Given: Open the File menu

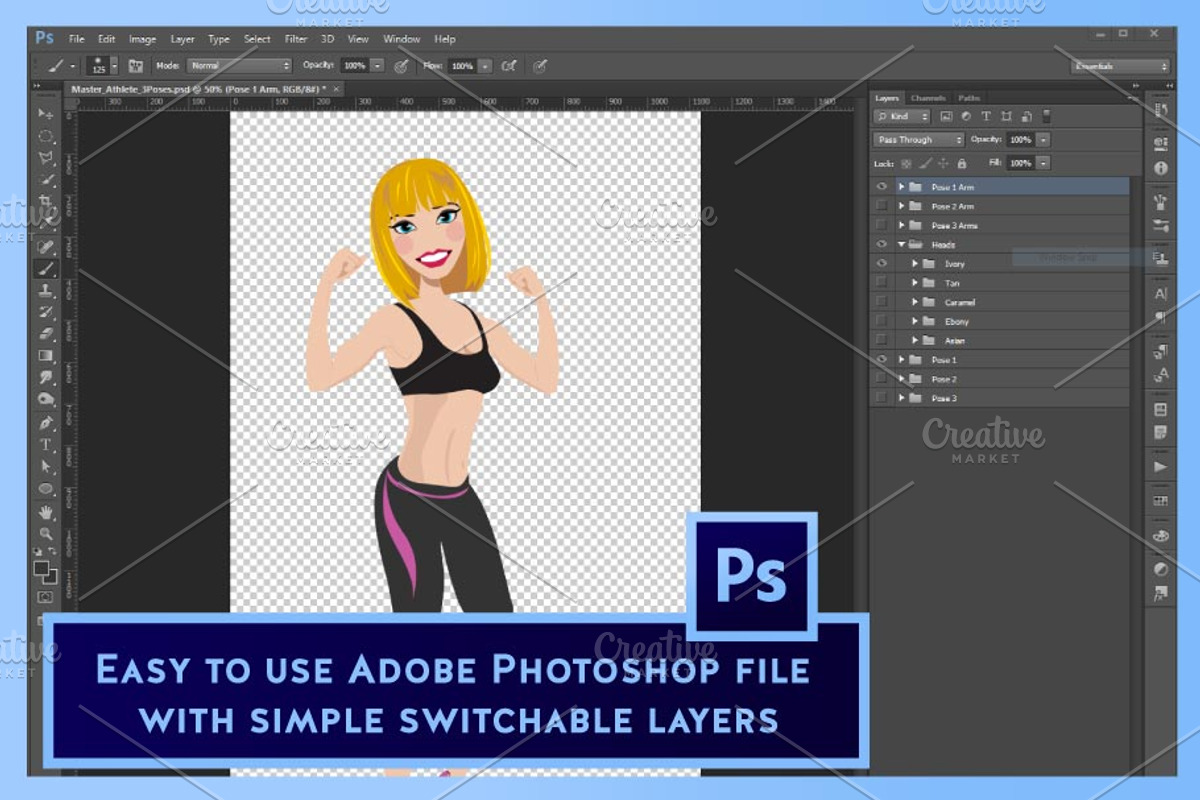Looking at the screenshot, I should (x=76, y=39).
